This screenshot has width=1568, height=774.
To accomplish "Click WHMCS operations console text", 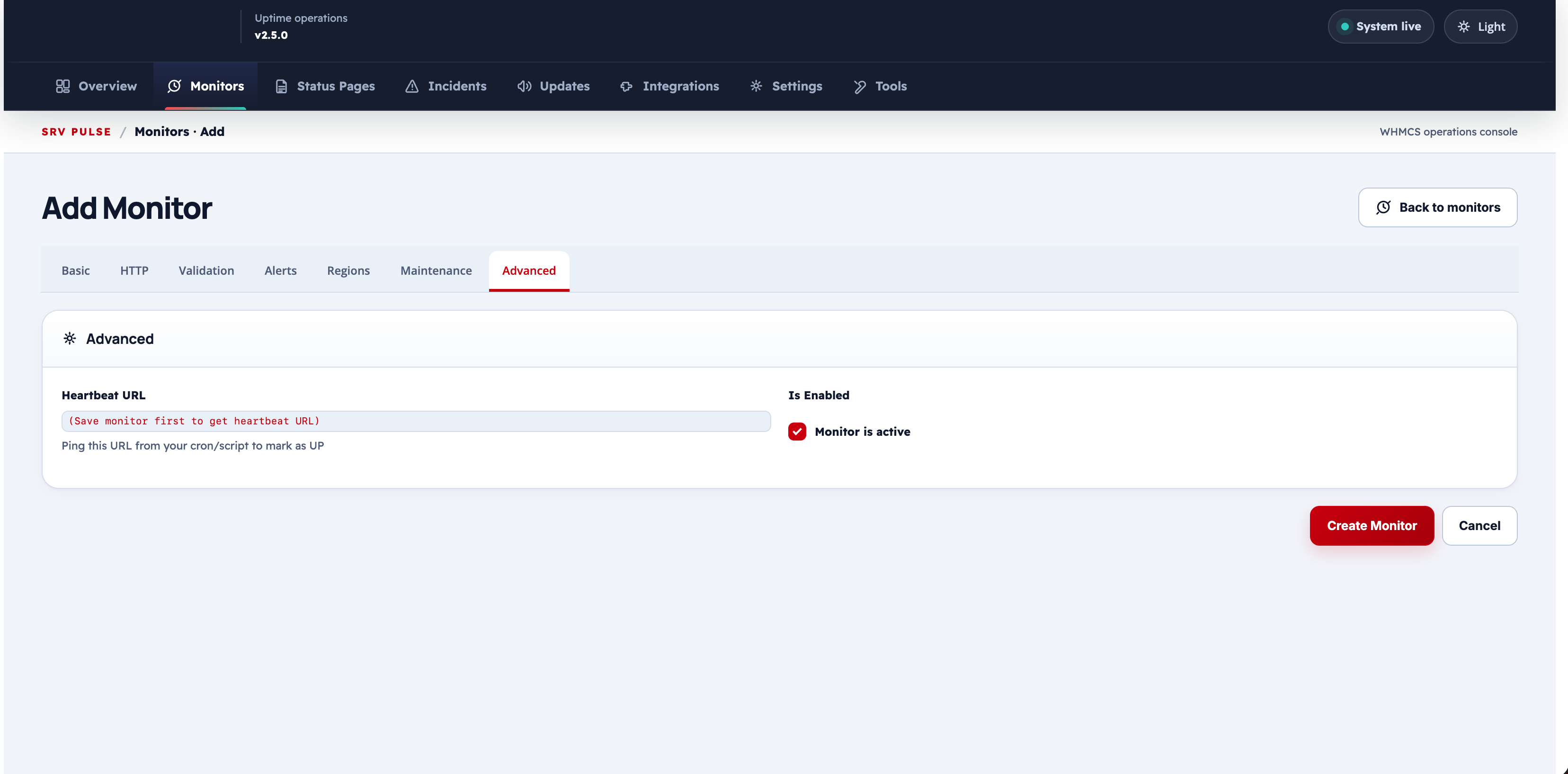I will 1448,132.
